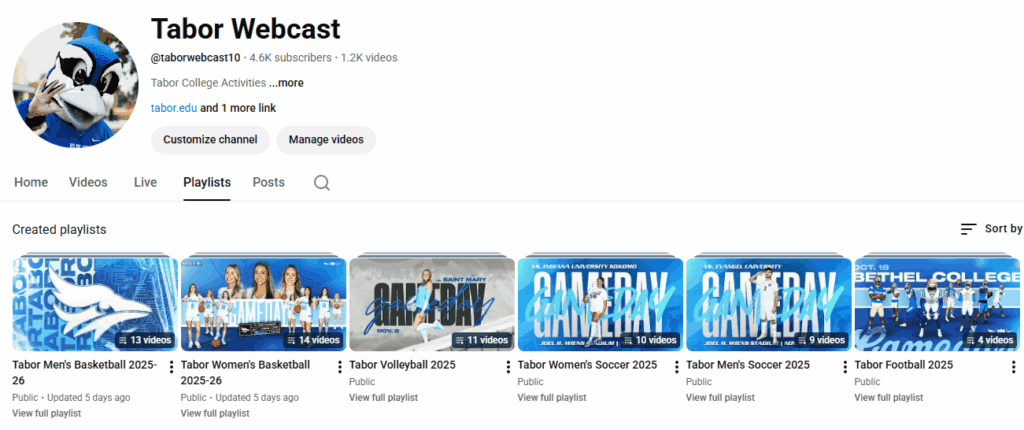Open options menu for Tabor Women's Soccer 2025
The height and width of the screenshot is (430, 1024).
[x=677, y=367]
